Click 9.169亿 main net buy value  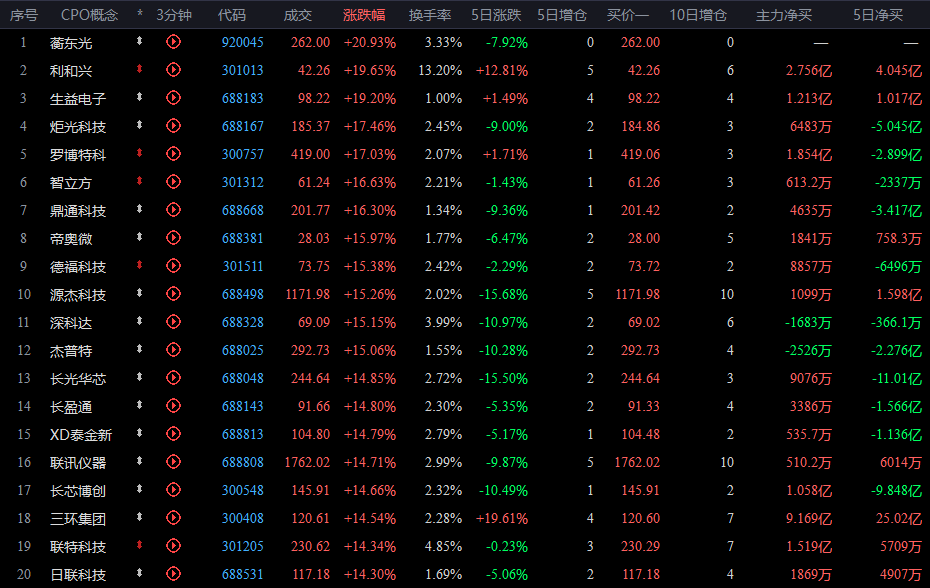coord(809,519)
